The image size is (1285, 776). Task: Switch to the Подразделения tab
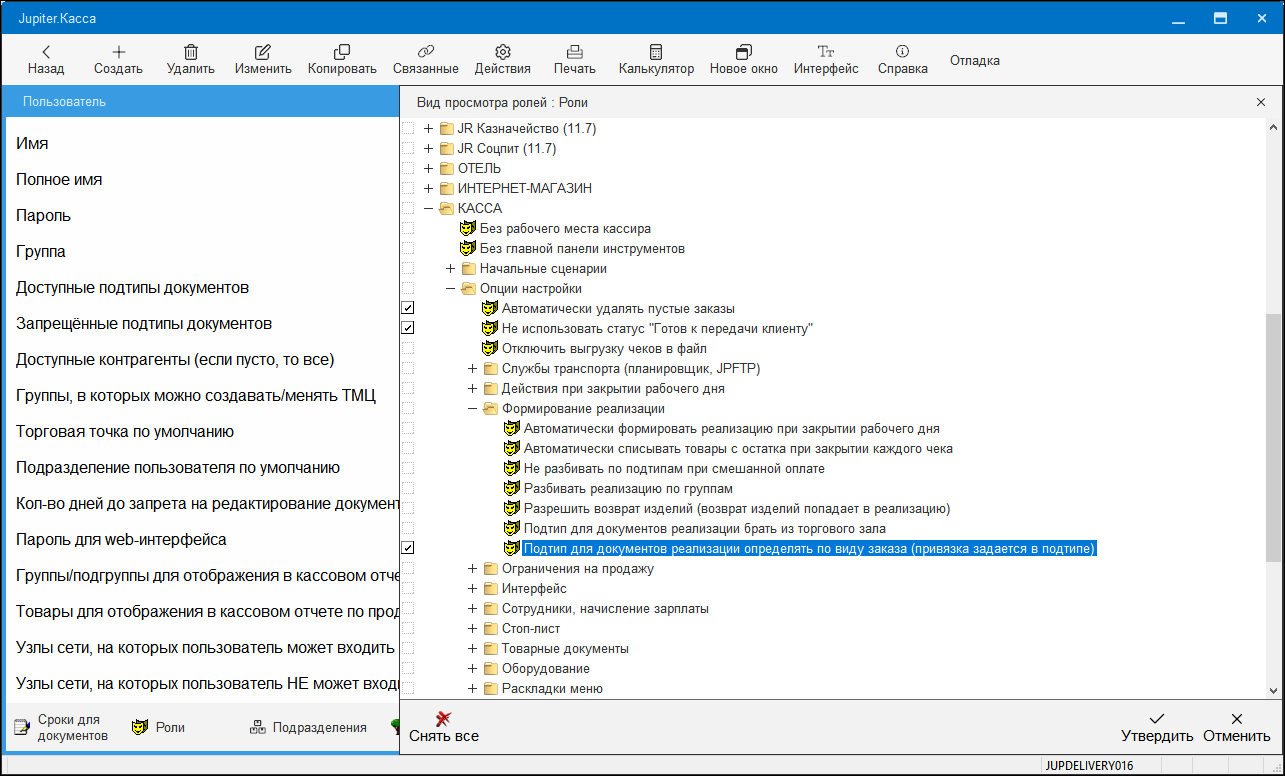[x=308, y=728]
